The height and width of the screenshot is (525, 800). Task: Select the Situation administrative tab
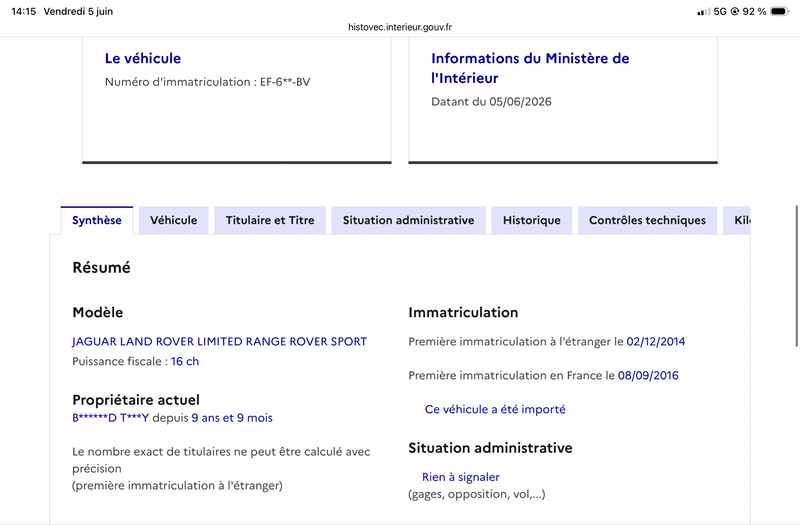408,220
